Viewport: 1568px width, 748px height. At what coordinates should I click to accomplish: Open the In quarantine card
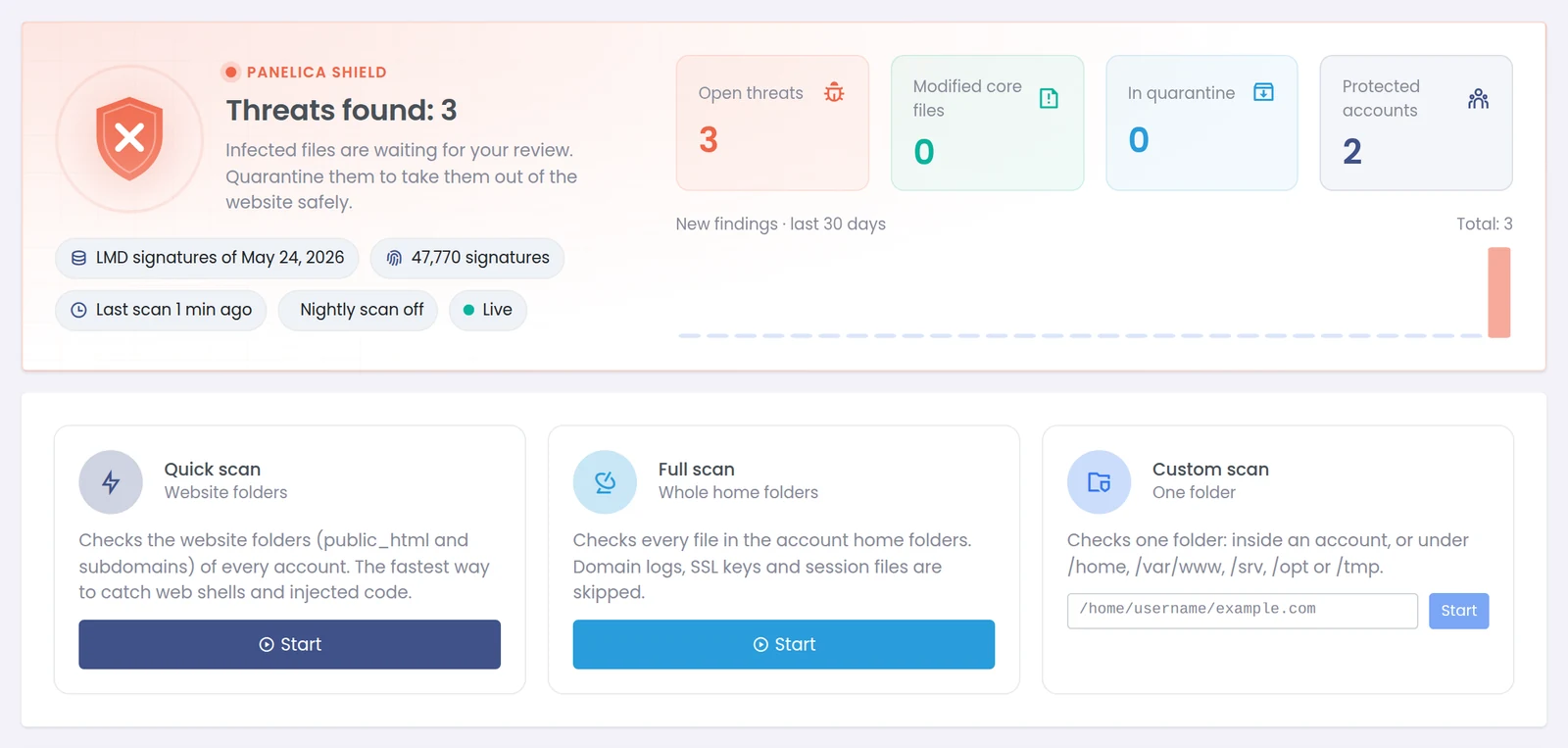1201,123
